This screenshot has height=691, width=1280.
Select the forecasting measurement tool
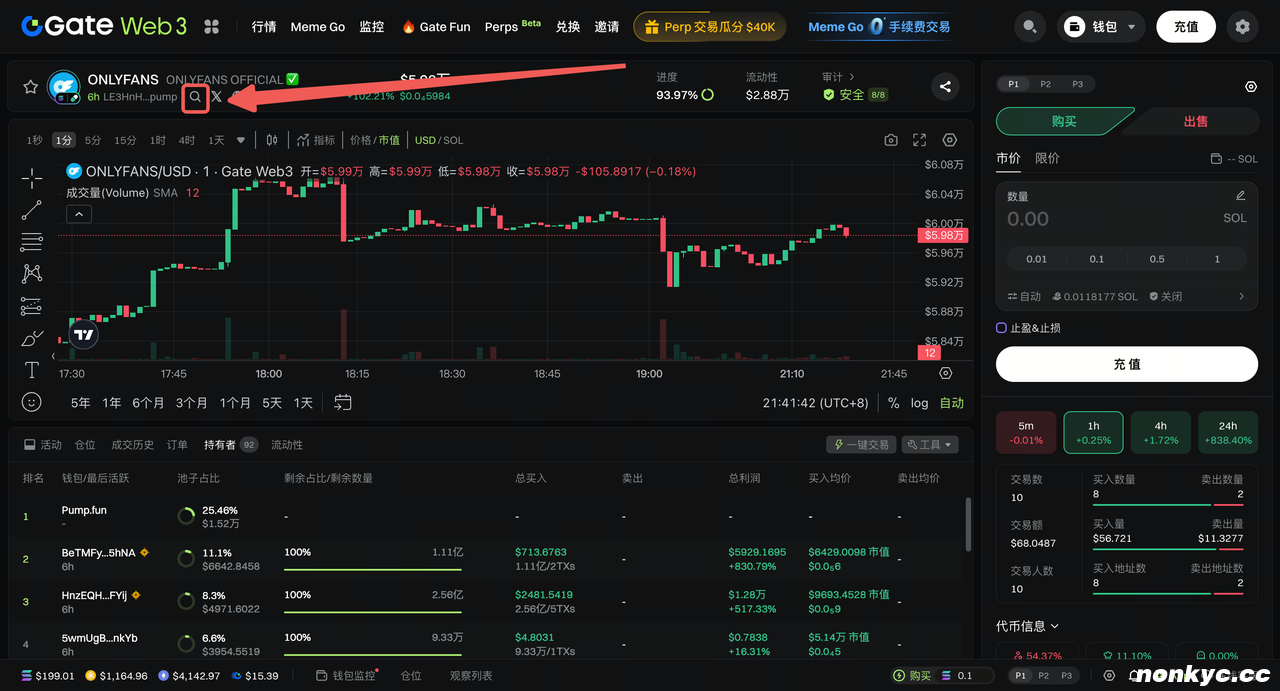tap(32, 306)
